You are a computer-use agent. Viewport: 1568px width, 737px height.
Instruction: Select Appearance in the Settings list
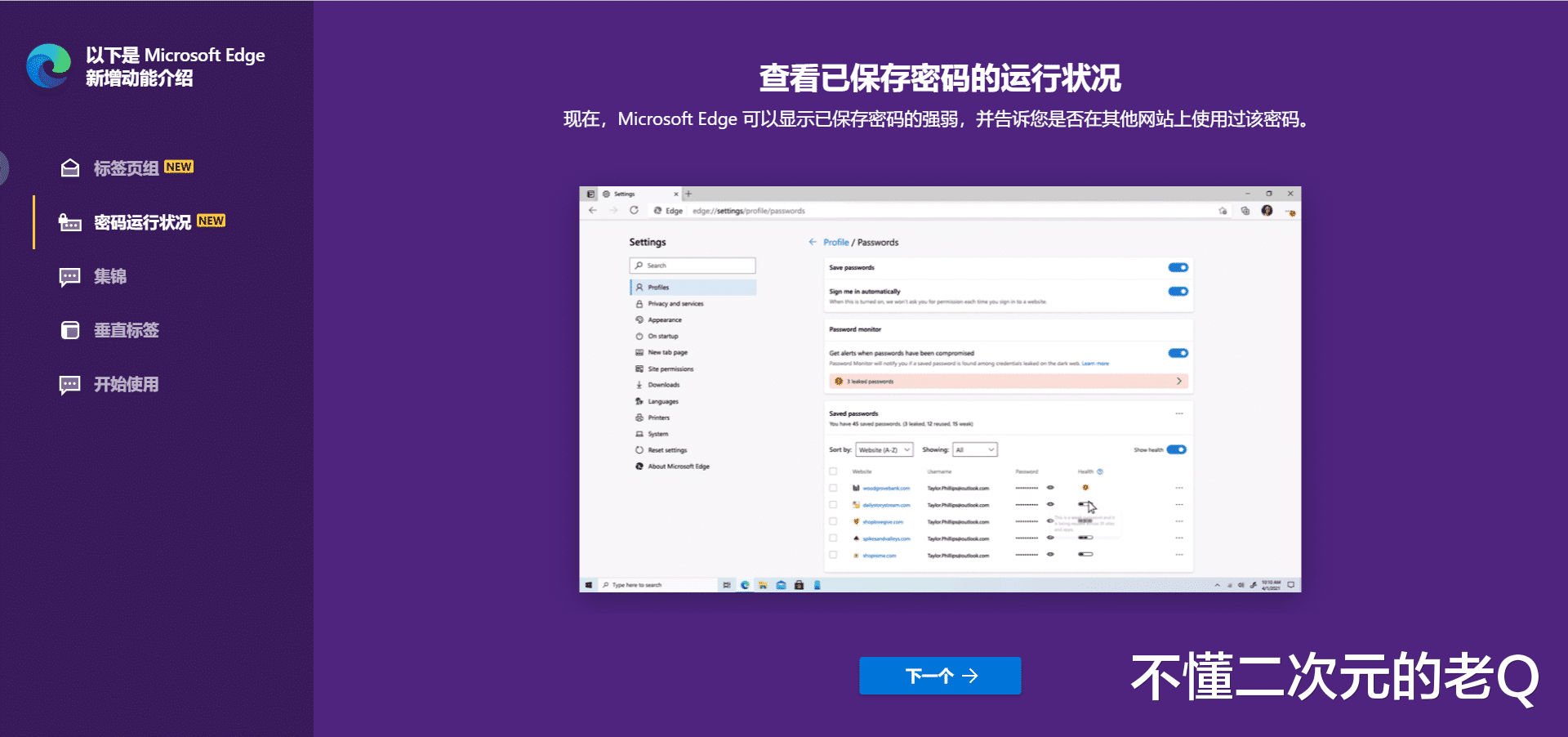pyautogui.click(x=658, y=320)
